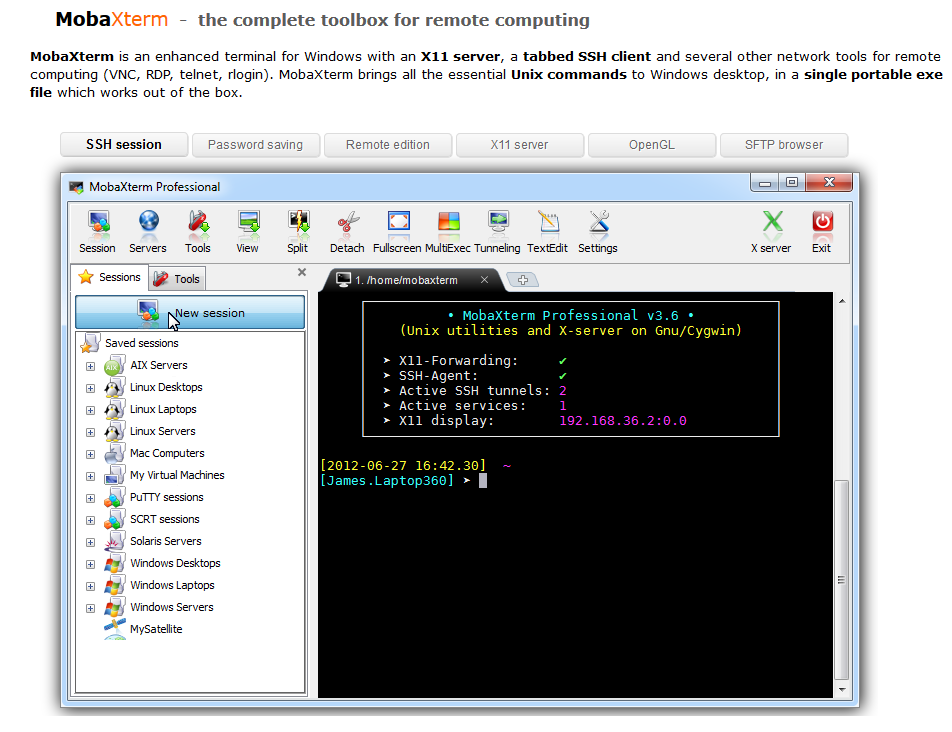This screenshot has width=952, height=732.
Task: Open the SFTP browser feature link
Action: (784, 144)
